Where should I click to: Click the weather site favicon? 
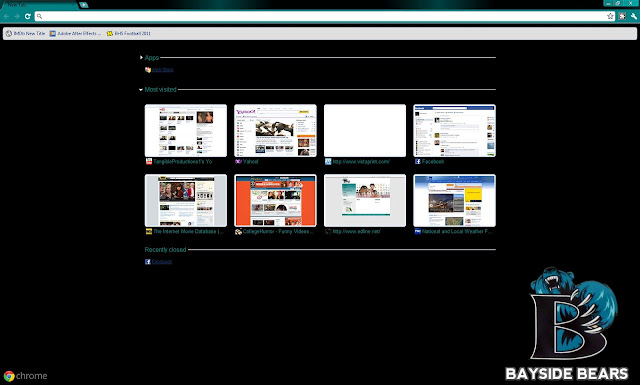pyautogui.click(x=418, y=231)
